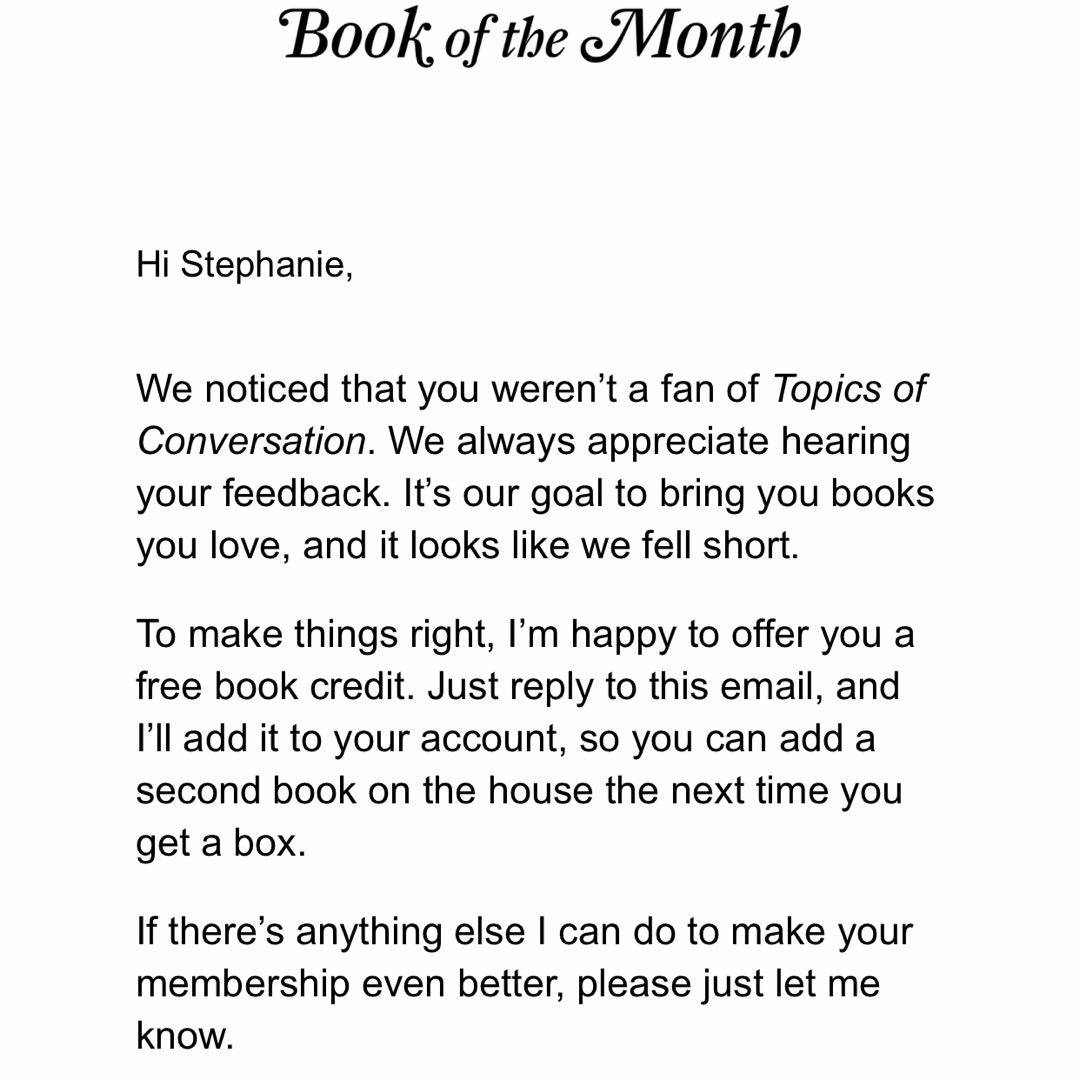Click the word "Month" in the header logo
This screenshot has width=1080, height=1080.
click(705, 37)
